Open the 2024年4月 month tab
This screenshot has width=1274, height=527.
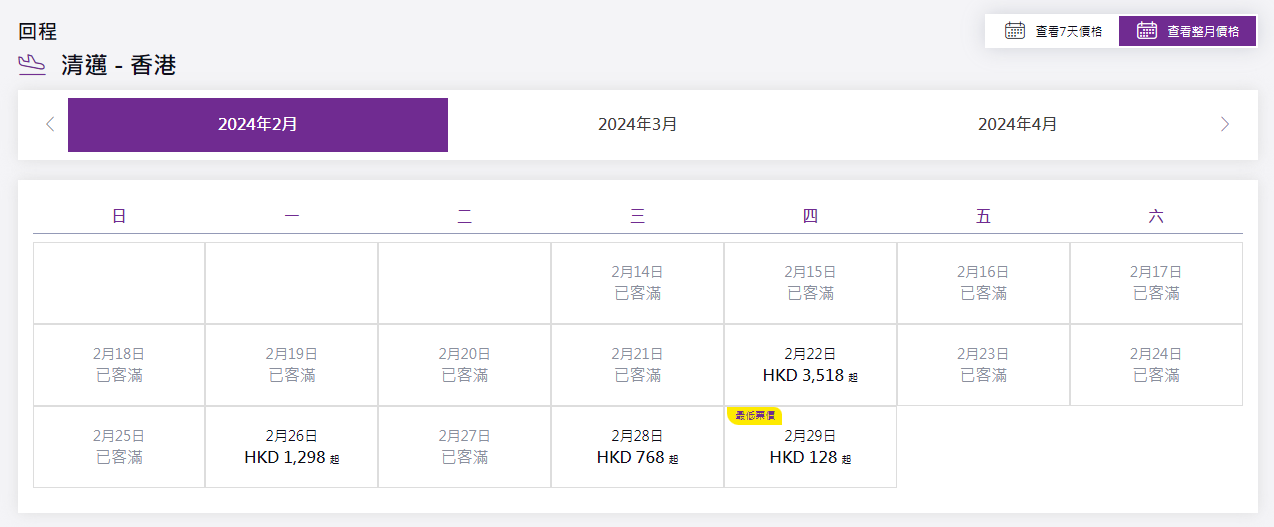point(1017,125)
